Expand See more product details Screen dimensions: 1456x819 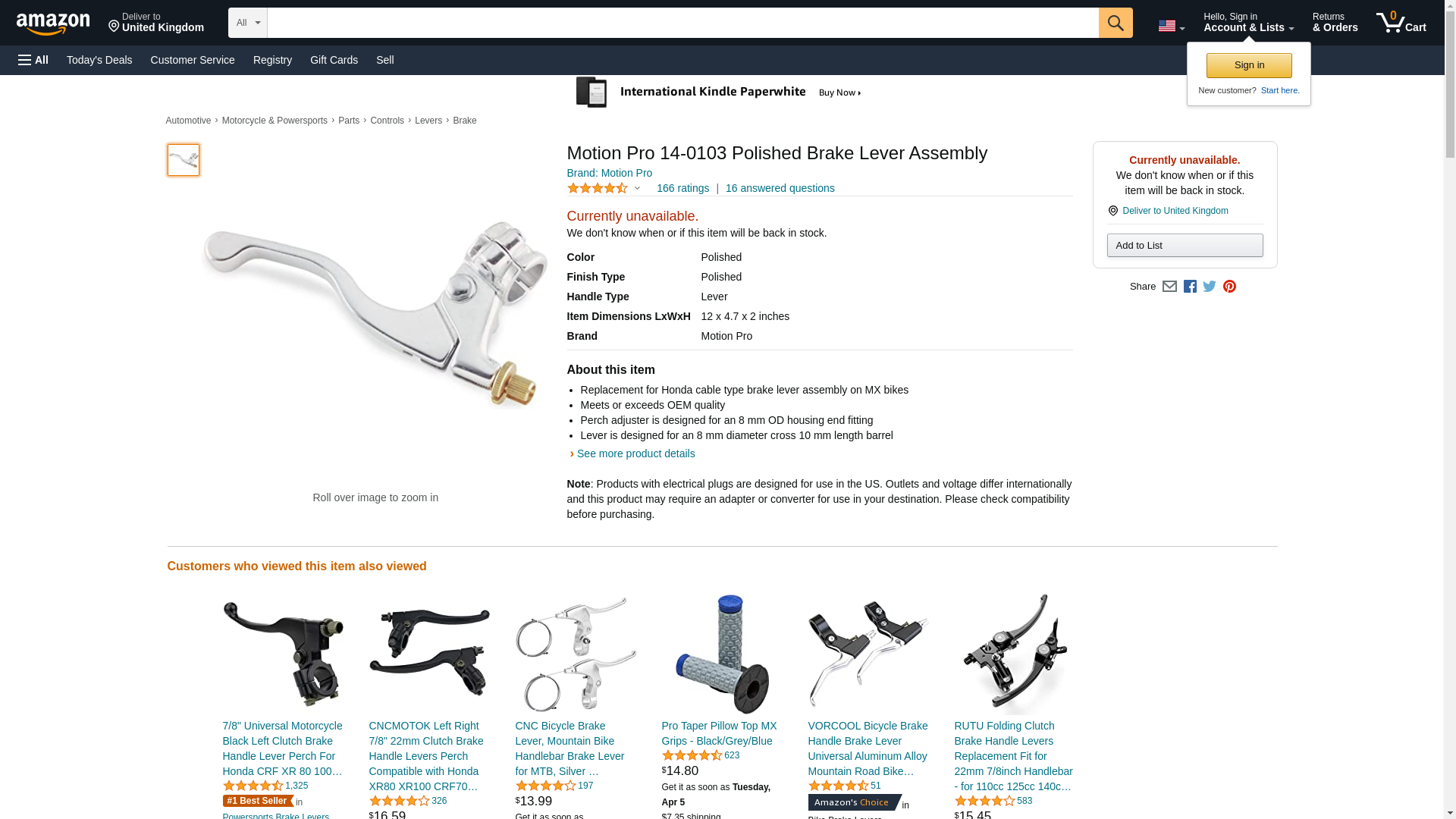[635, 453]
